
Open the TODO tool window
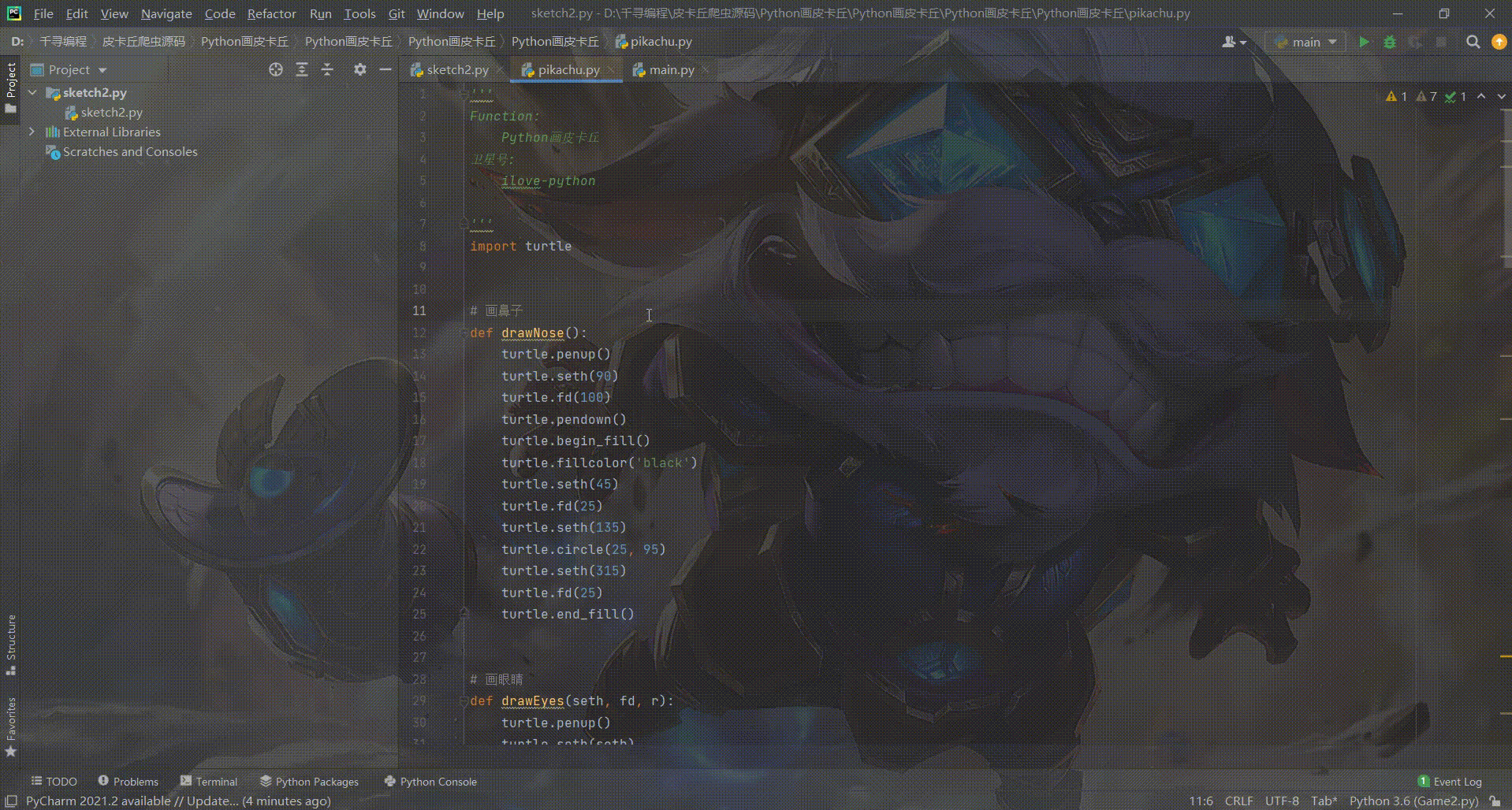[x=54, y=782]
